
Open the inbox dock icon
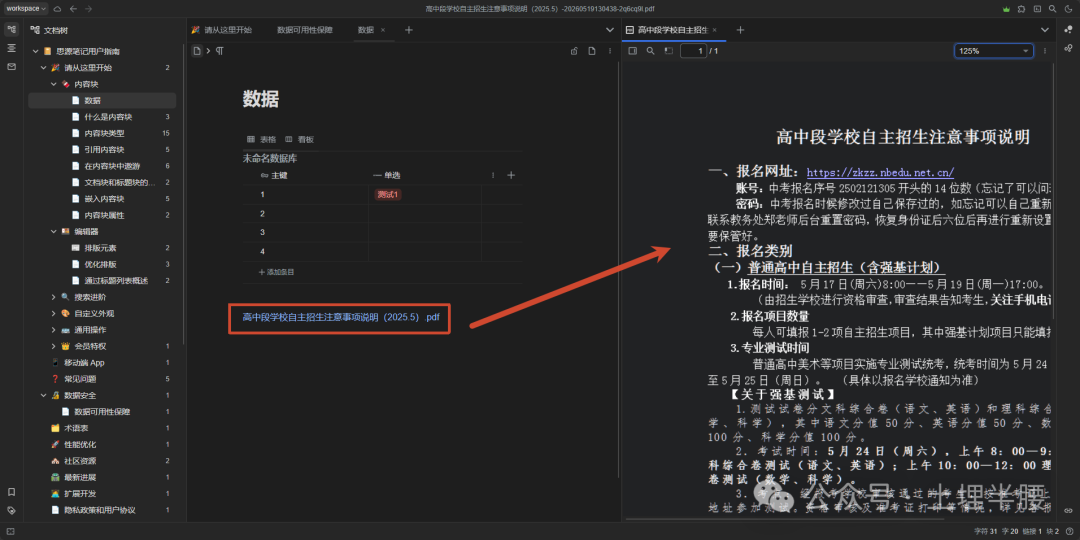11,66
